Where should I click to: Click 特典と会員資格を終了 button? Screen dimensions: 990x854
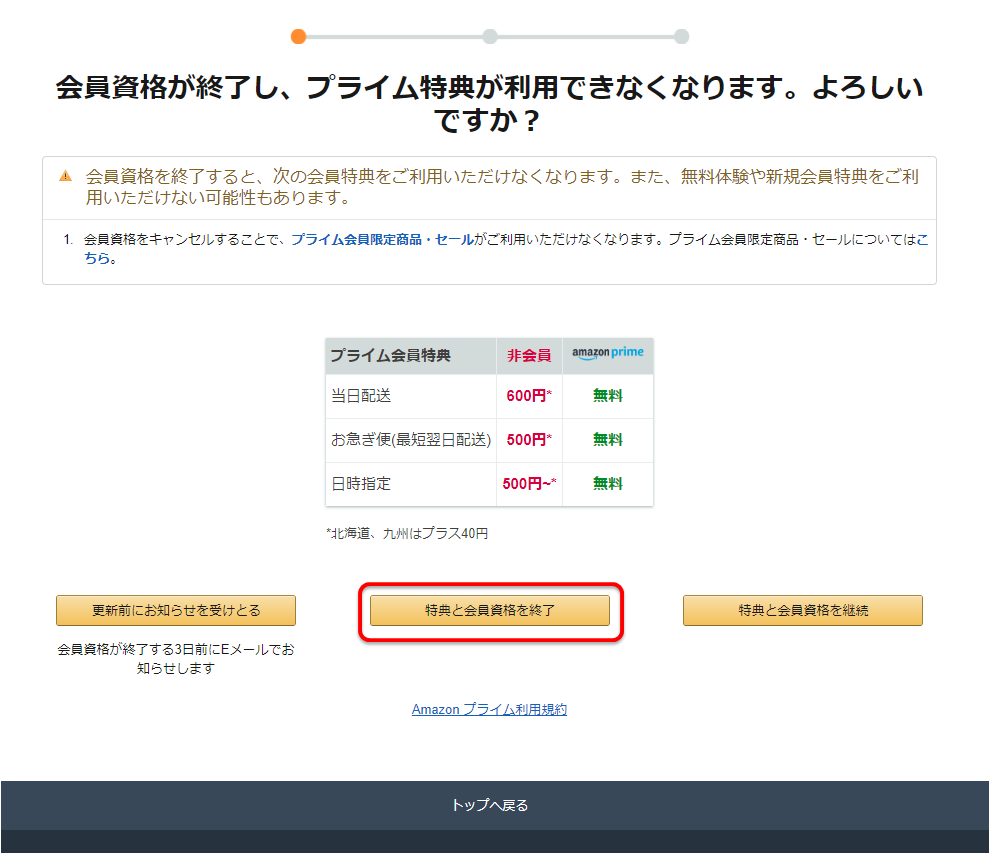489,610
